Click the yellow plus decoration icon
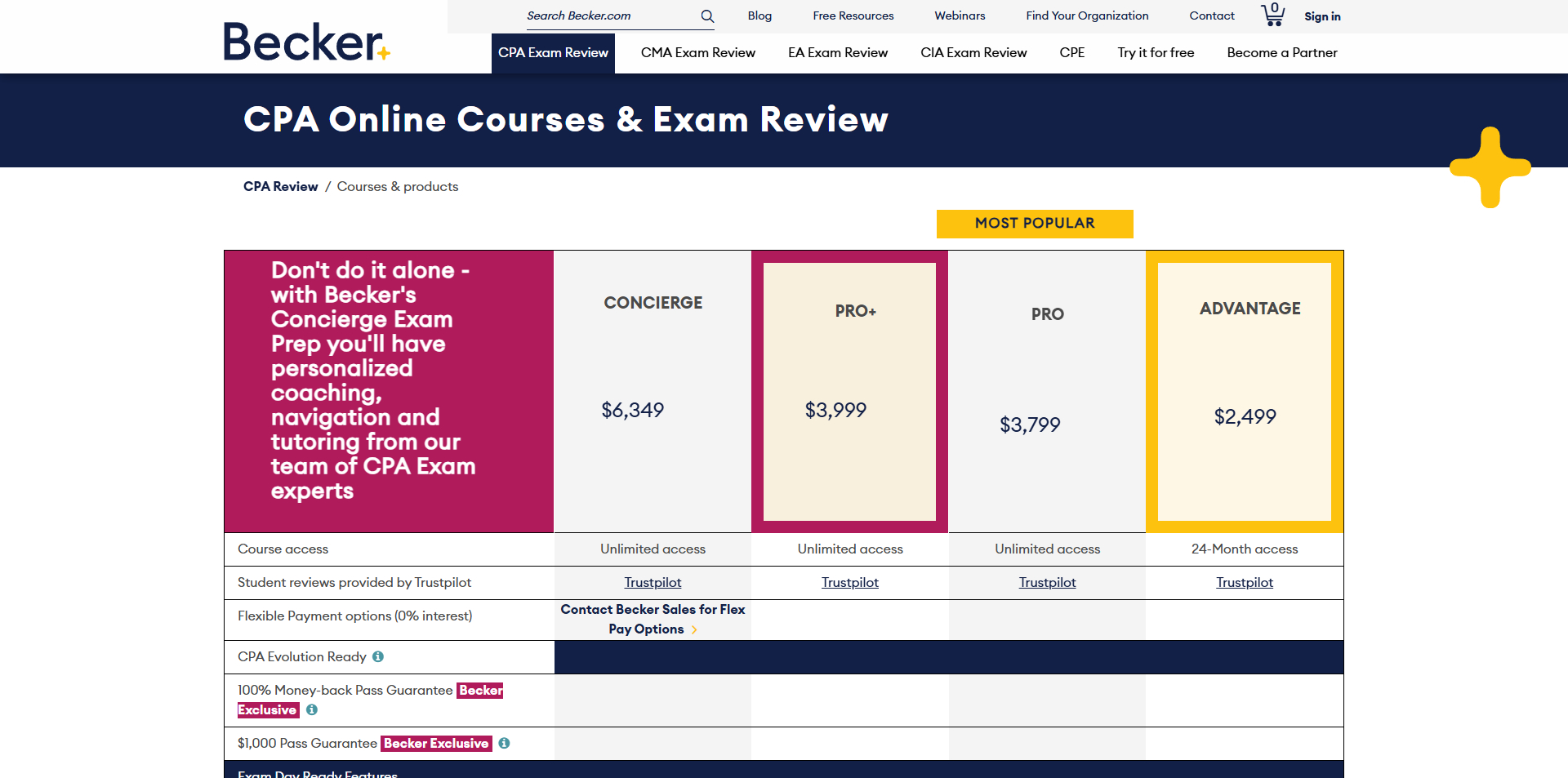 pos(1490,167)
